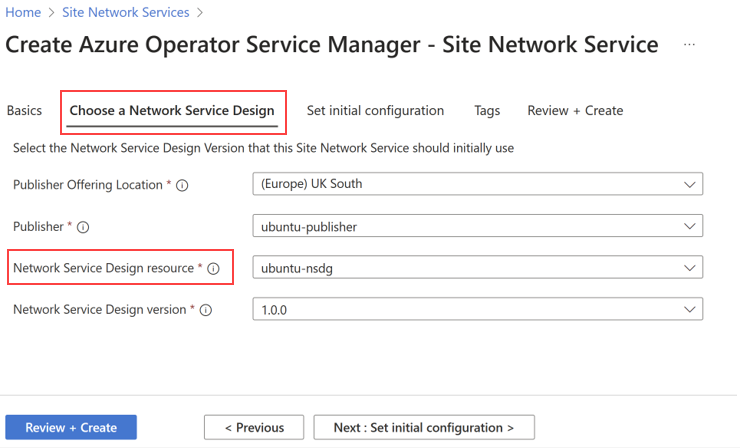Click Next: Set initial configuration button

click(x=424, y=427)
